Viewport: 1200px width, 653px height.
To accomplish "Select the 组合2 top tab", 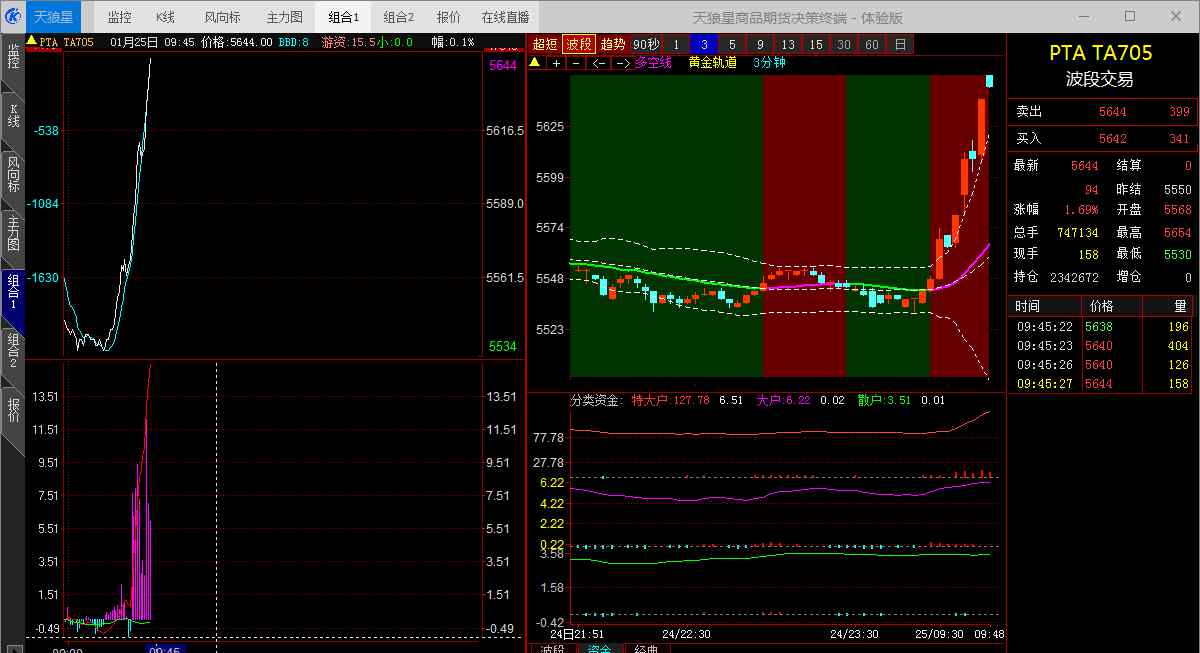I will 399,17.
